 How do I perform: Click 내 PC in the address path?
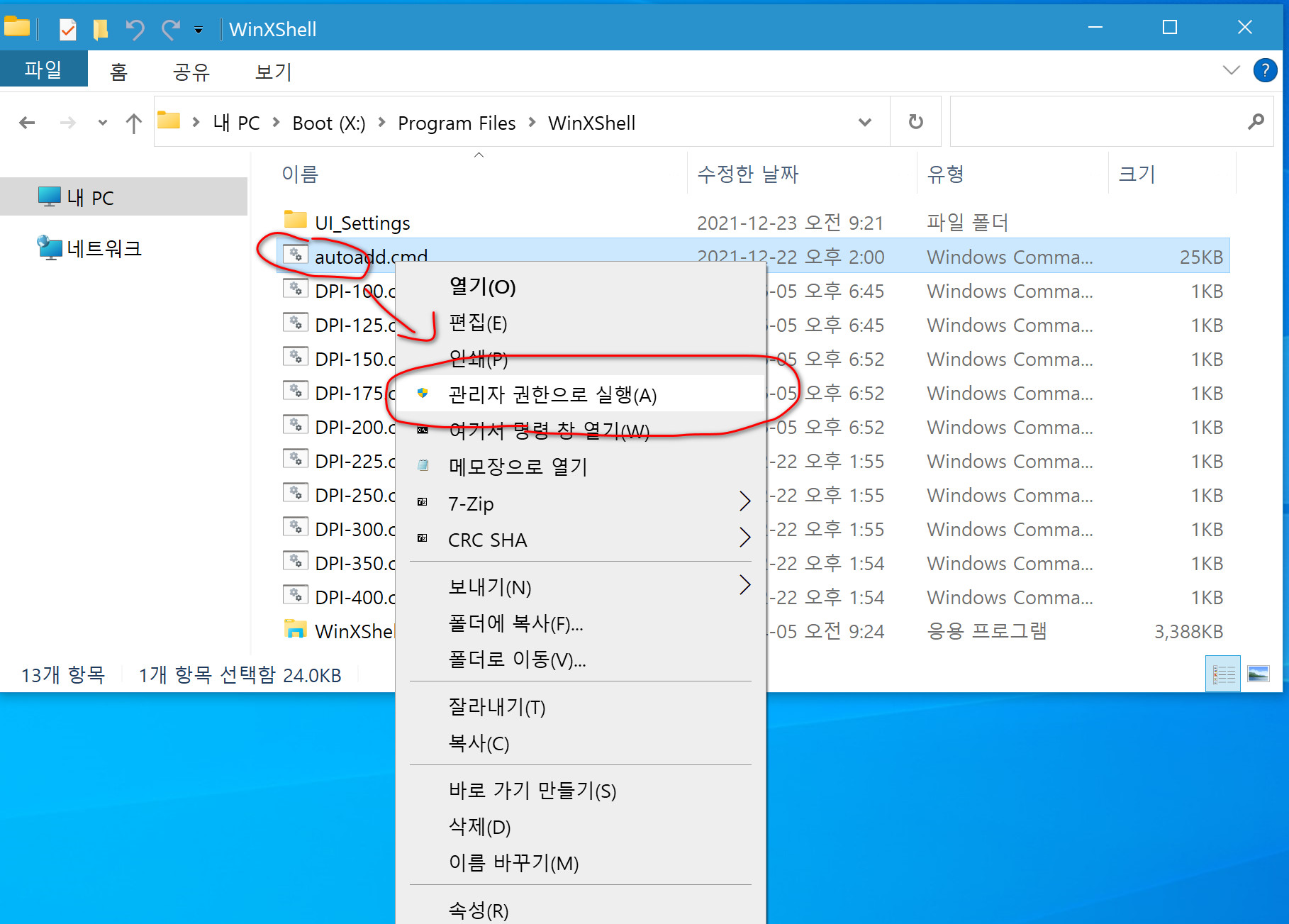[237, 123]
